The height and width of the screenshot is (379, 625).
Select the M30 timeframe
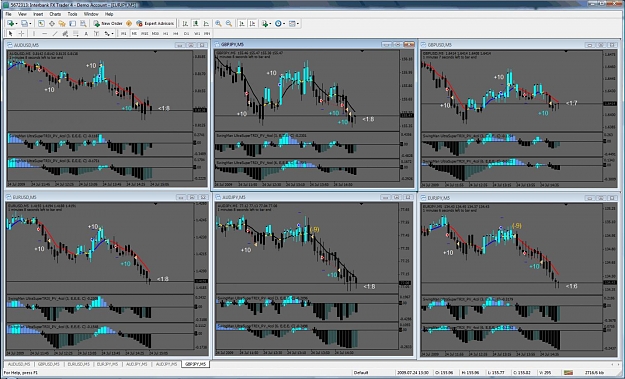point(155,33)
